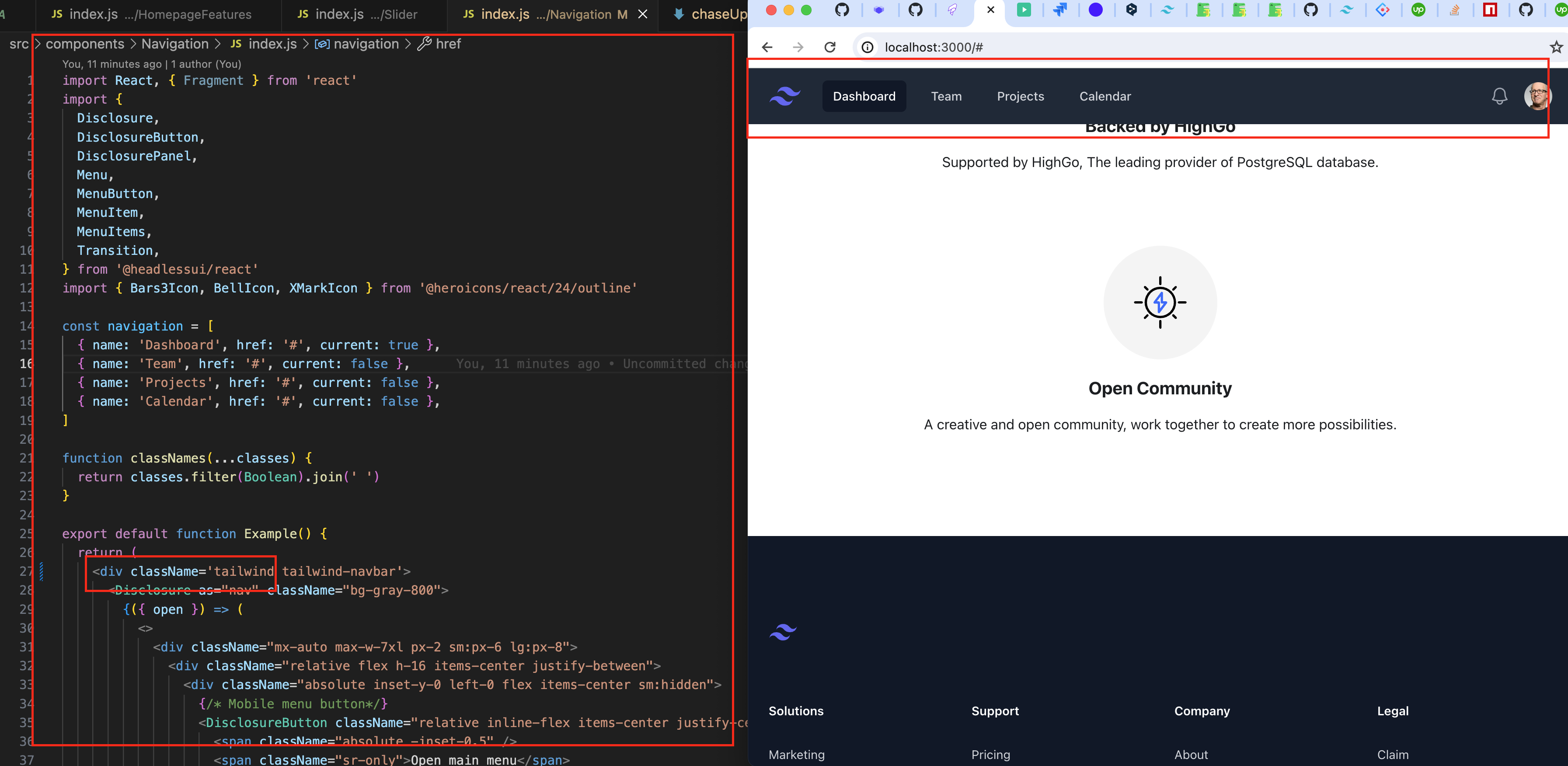Open the Team nav link on the page

click(946, 96)
